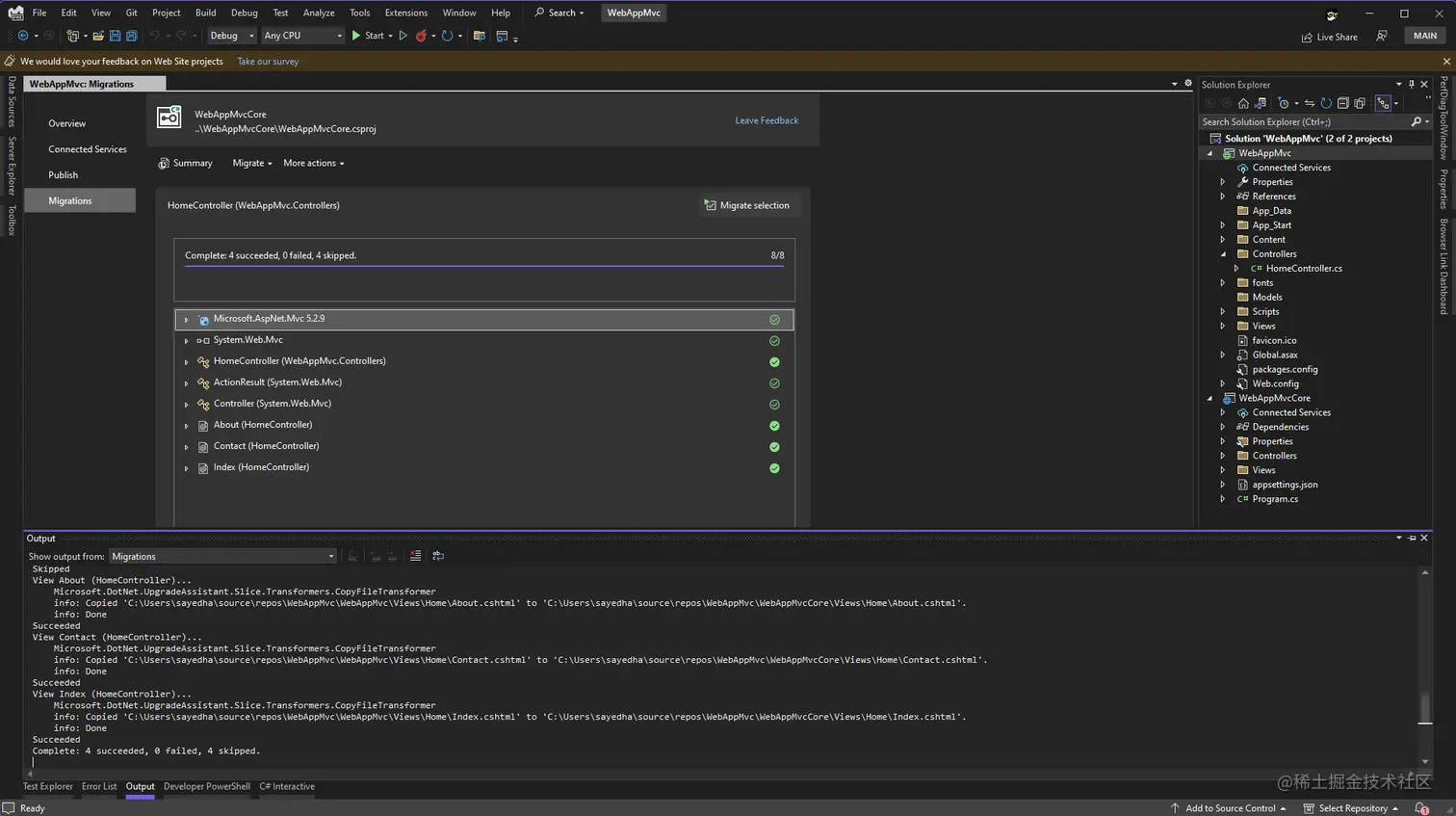Expand the Microsoft.AspNet.Mvc 5.2.9 row

click(x=187, y=319)
